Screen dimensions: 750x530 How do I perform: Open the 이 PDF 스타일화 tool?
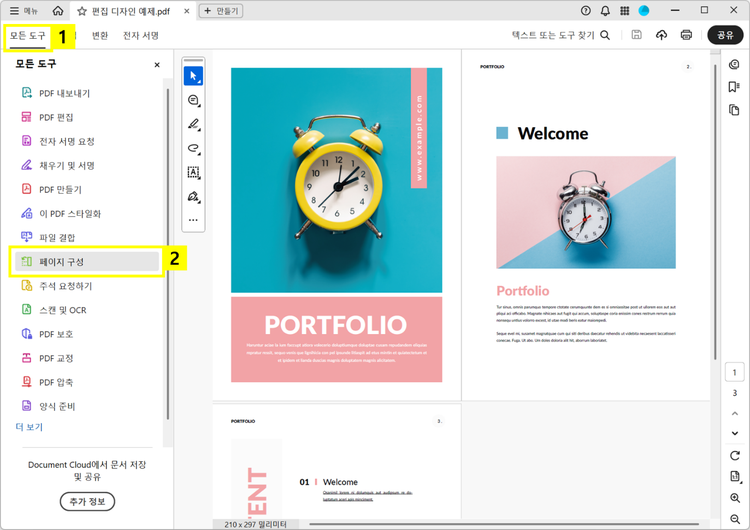(x=86, y=213)
